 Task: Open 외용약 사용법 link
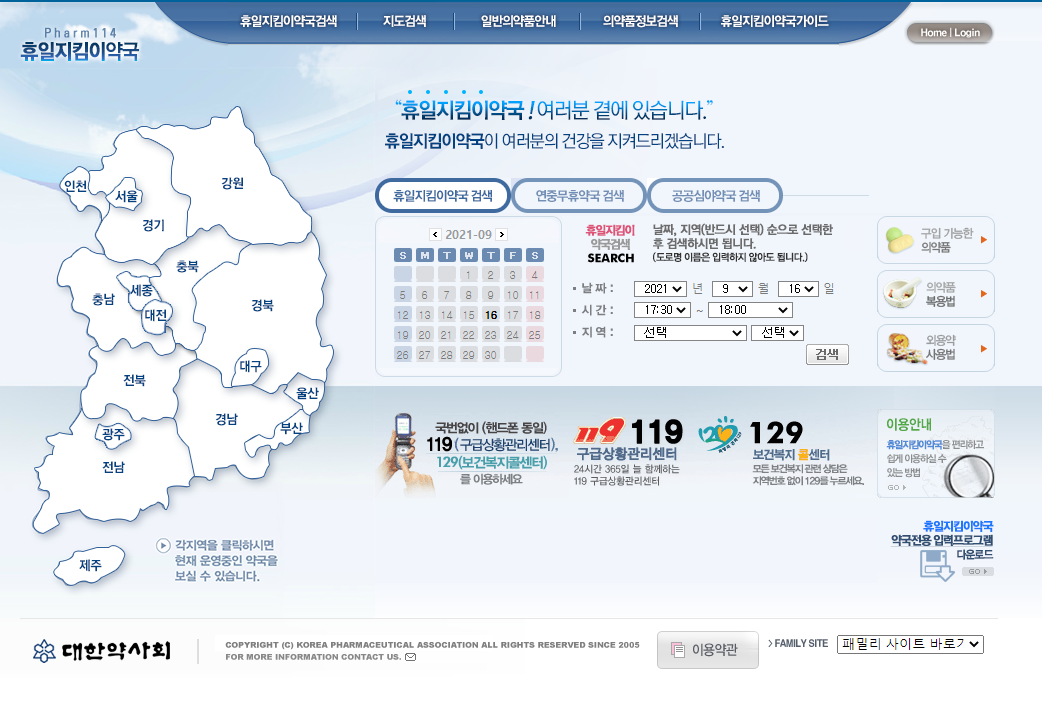pos(936,348)
